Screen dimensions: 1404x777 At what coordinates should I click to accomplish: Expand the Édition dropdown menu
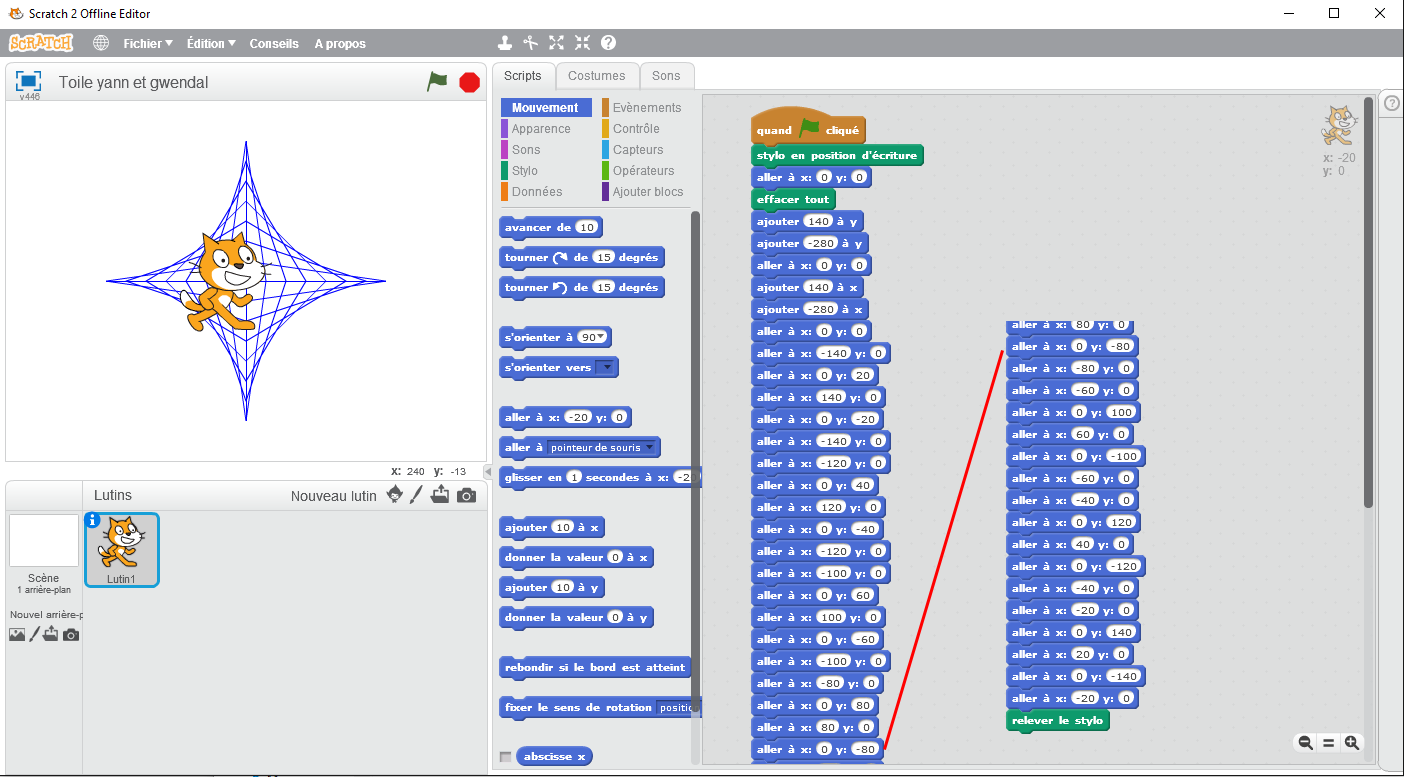coord(211,43)
